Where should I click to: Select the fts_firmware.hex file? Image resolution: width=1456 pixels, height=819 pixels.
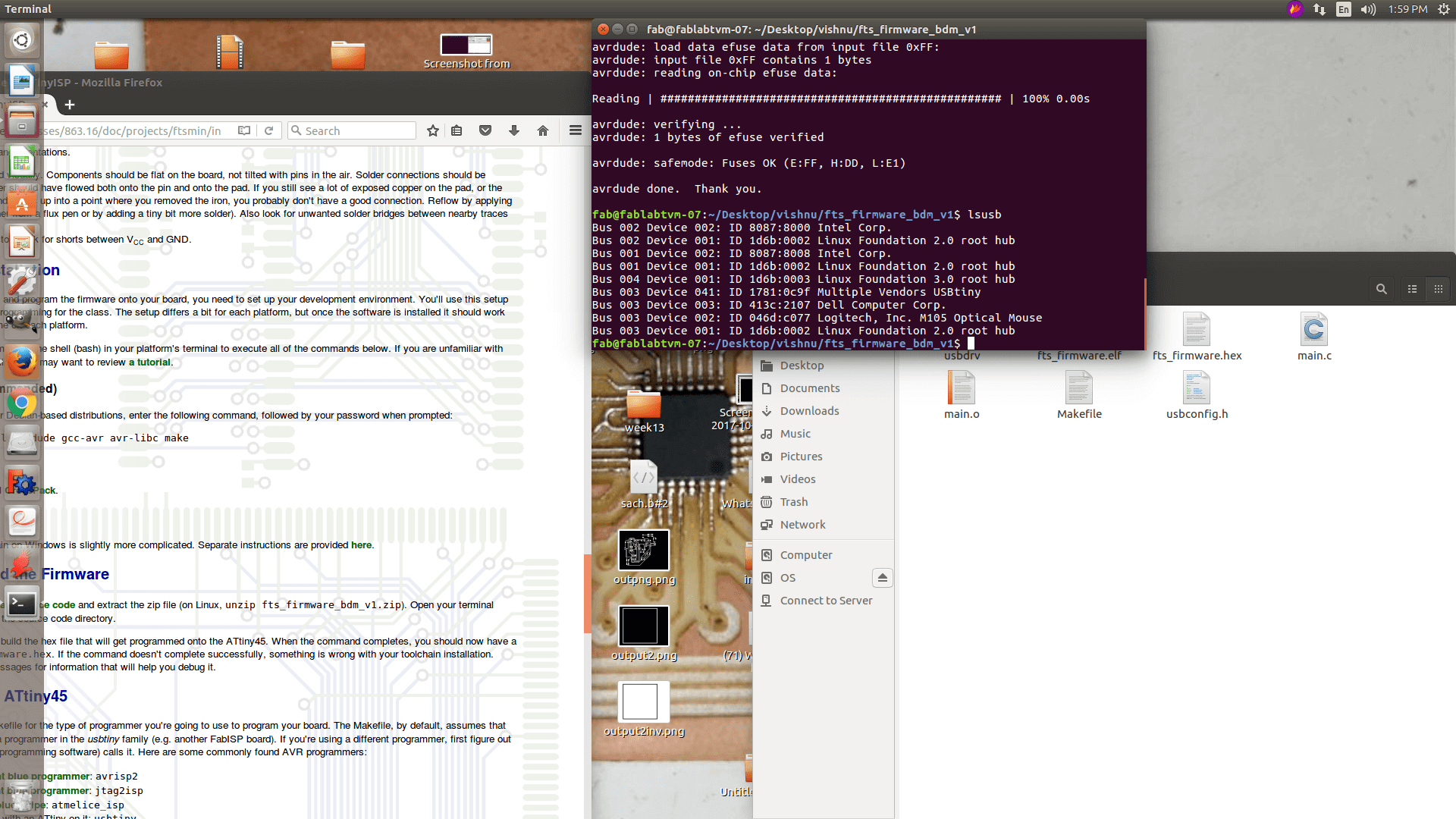coord(1197,337)
